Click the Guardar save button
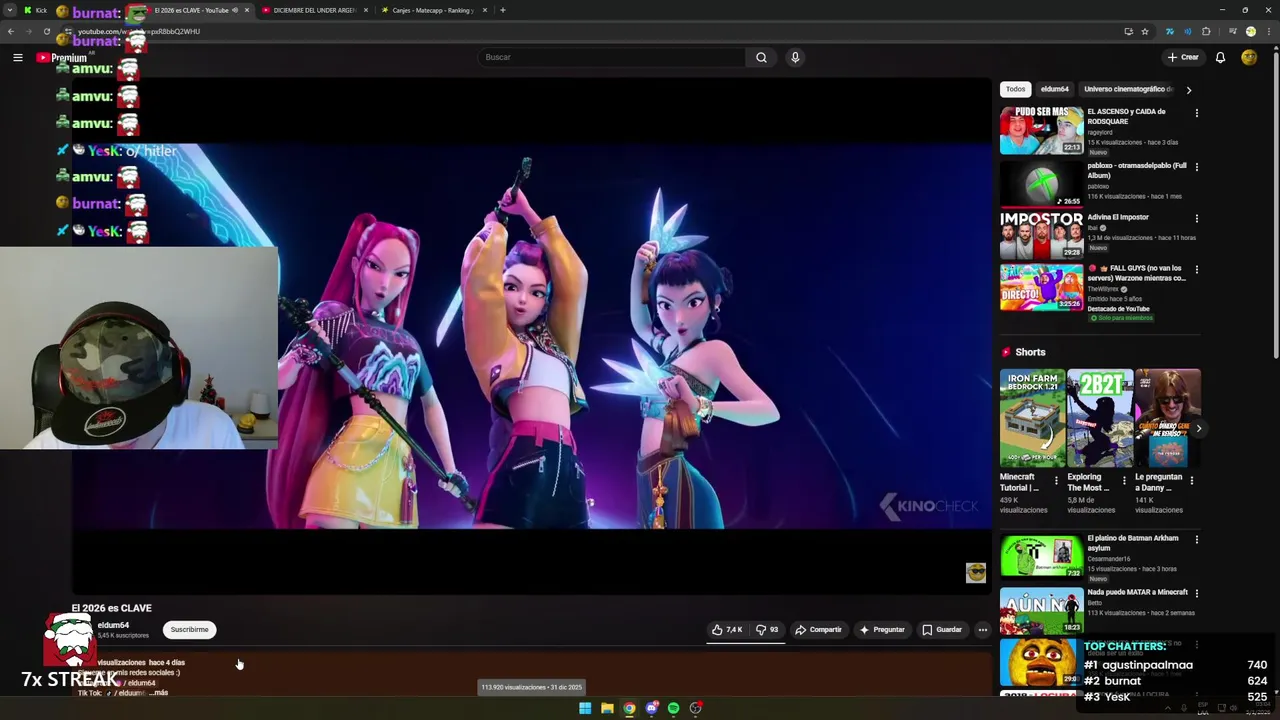Image resolution: width=1280 pixels, height=720 pixels. (942, 629)
